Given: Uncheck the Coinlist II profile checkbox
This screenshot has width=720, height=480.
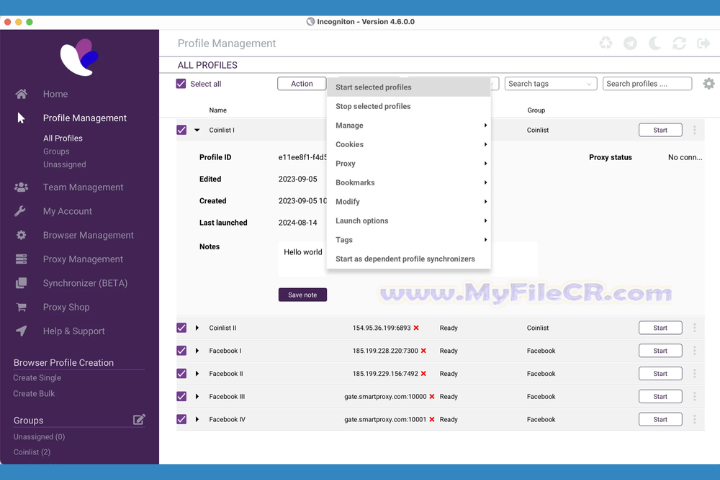Looking at the screenshot, I should coord(181,328).
